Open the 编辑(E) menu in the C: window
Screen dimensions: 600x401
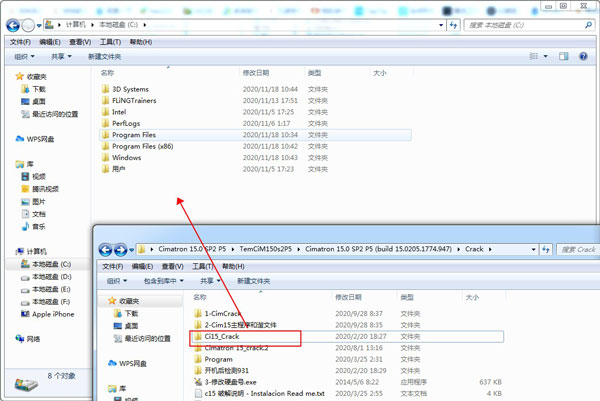pyautogui.click(x=50, y=42)
